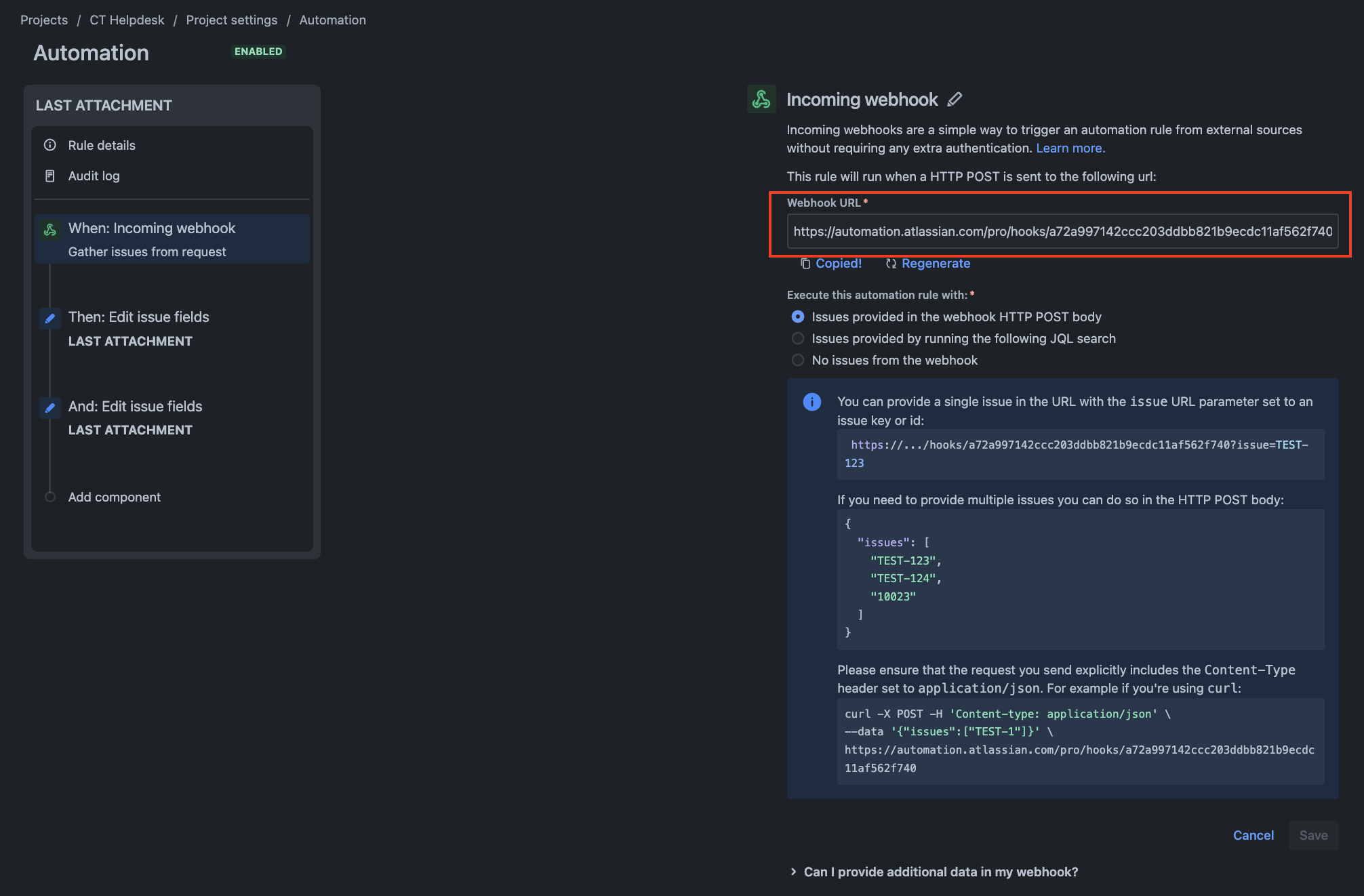Click webhook icon next to When: Incoming webhook

click(50, 230)
